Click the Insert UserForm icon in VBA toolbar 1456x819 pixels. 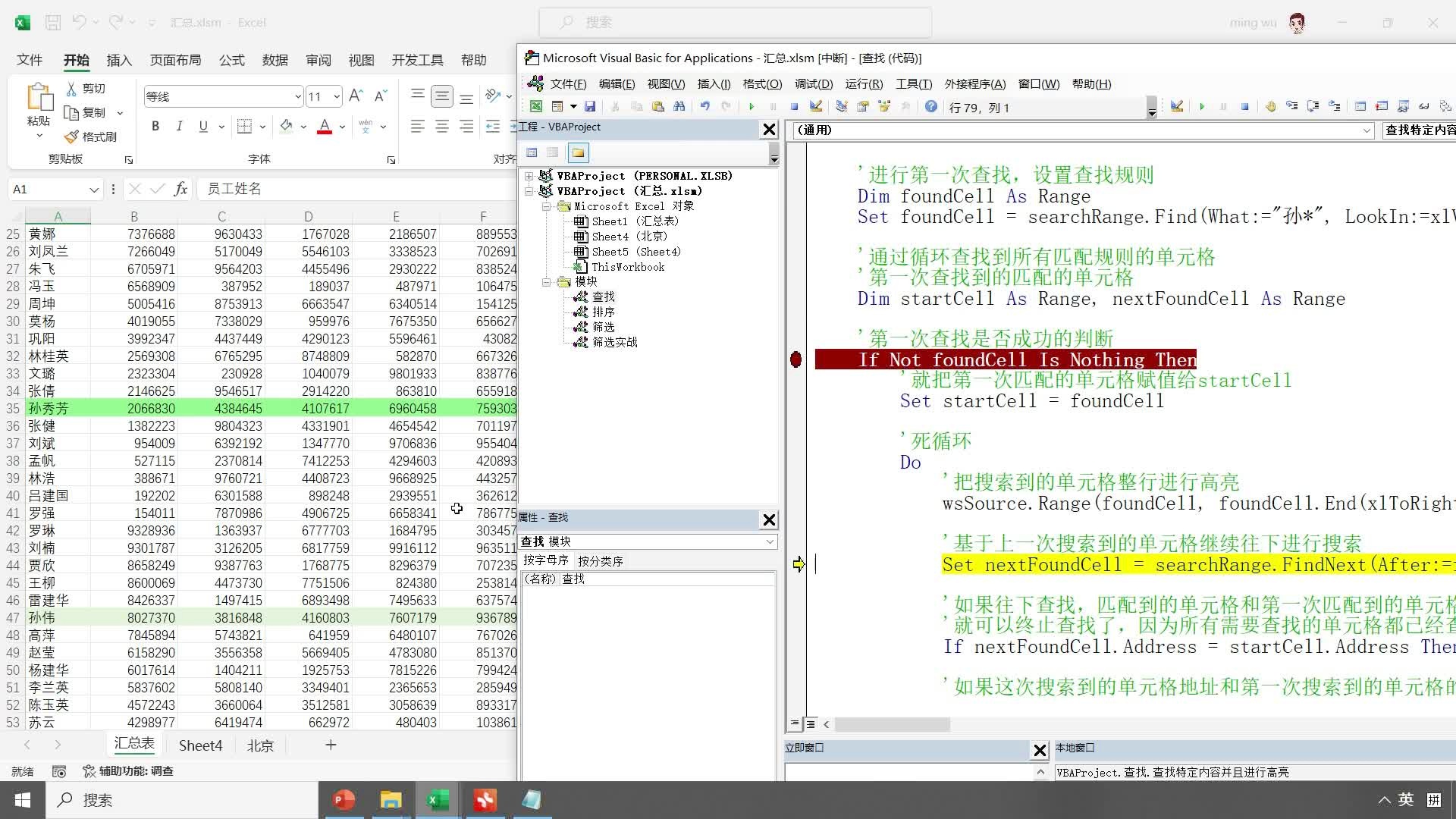557,107
